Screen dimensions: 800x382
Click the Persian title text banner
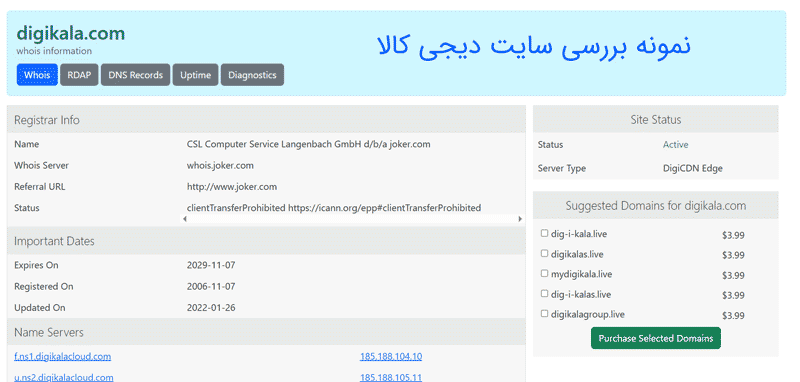click(x=534, y=46)
